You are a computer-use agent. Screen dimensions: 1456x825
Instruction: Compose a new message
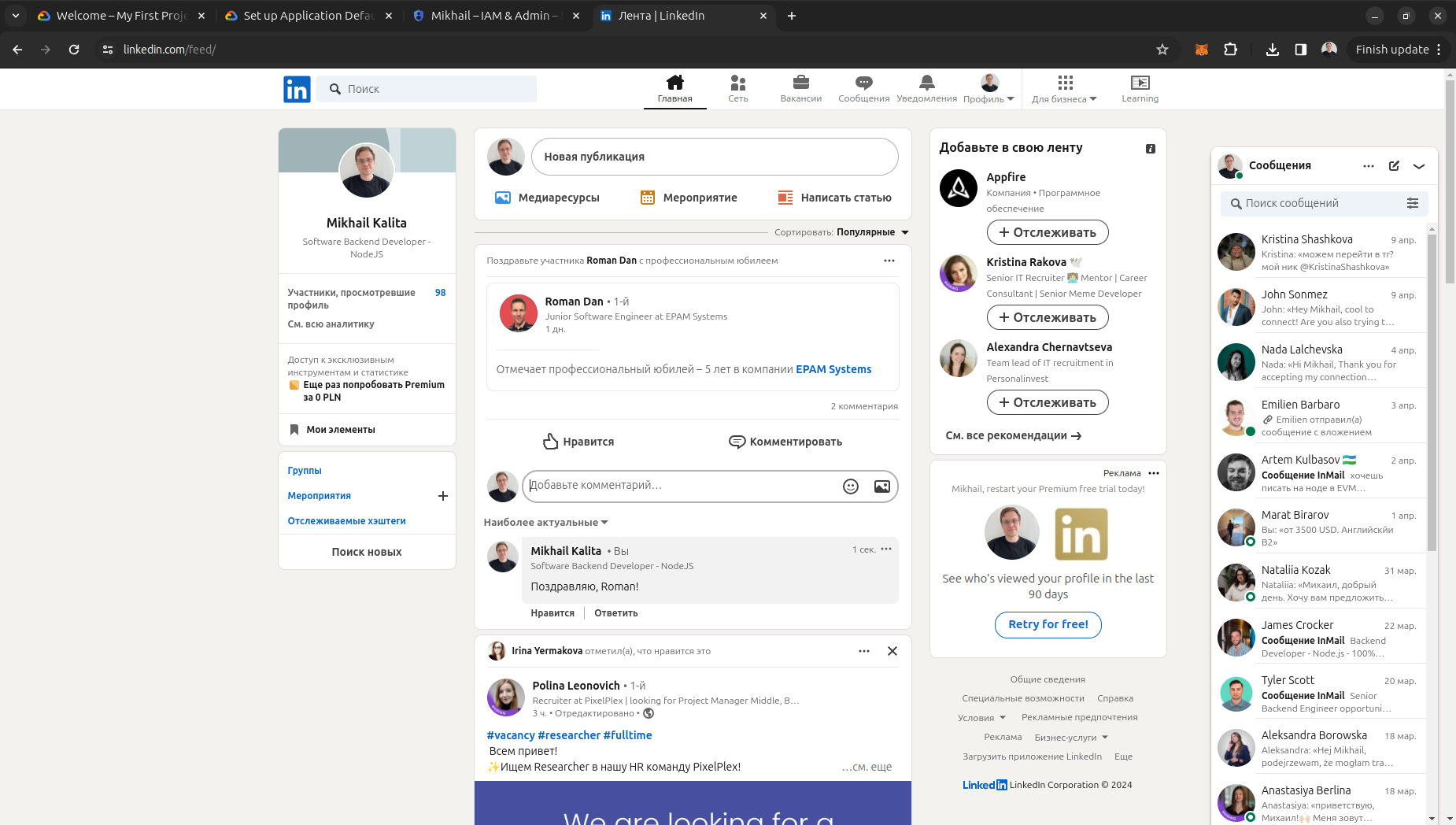[x=1394, y=166]
